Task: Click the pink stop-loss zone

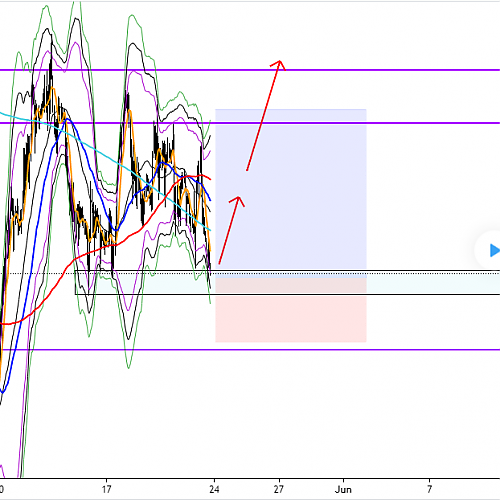Action: (x=291, y=310)
